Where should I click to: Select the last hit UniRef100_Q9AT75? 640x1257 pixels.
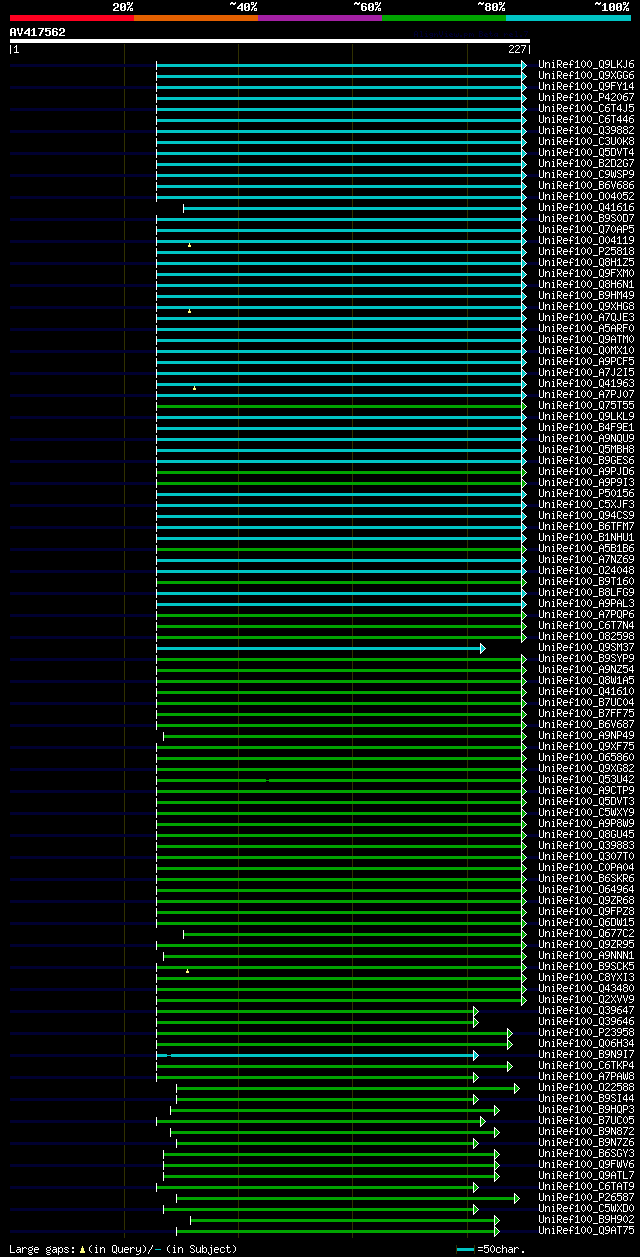click(586, 1231)
